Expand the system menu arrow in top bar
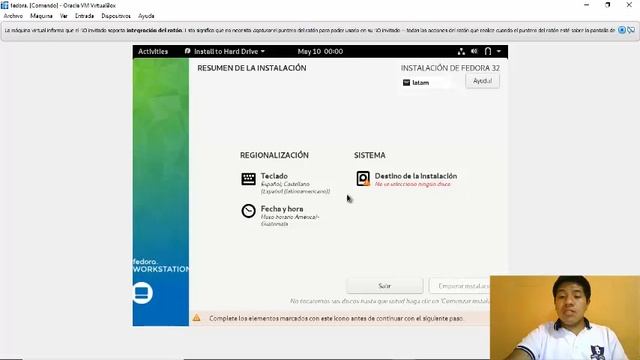 [499, 51]
